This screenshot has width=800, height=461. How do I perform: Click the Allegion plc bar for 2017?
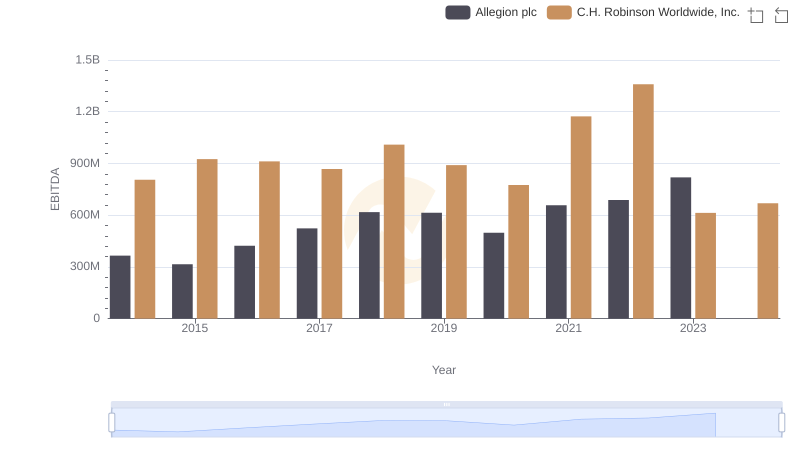[307, 273]
